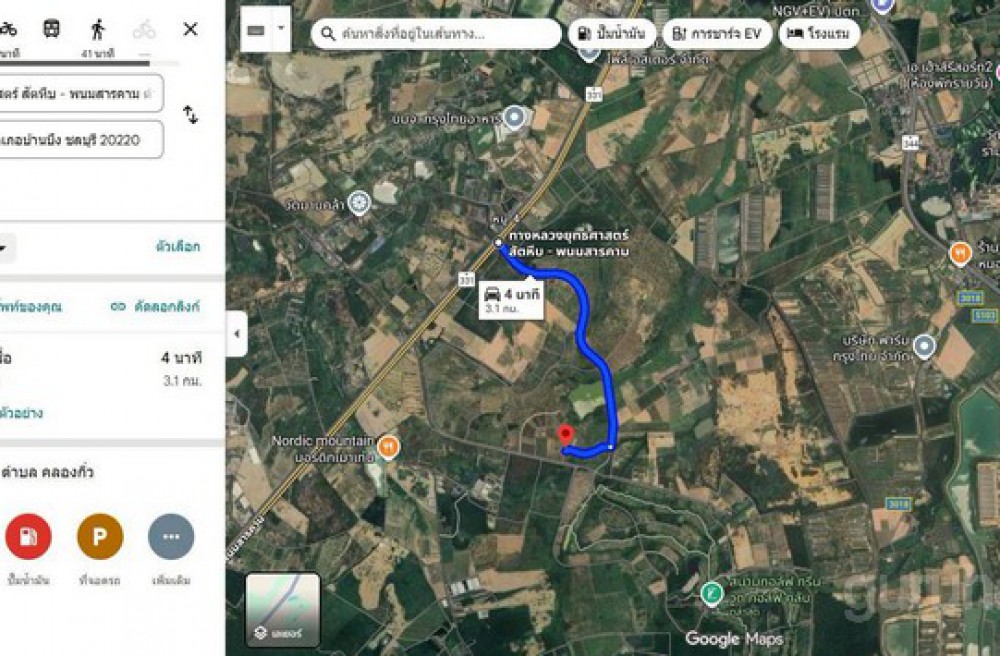Open the Nordic mountain restaurant marker
The image size is (1000, 656).
coord(388,447)
